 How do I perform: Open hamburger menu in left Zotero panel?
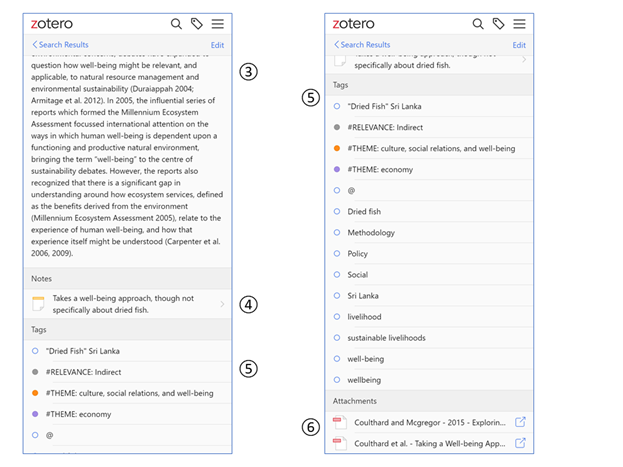(217, 24)
